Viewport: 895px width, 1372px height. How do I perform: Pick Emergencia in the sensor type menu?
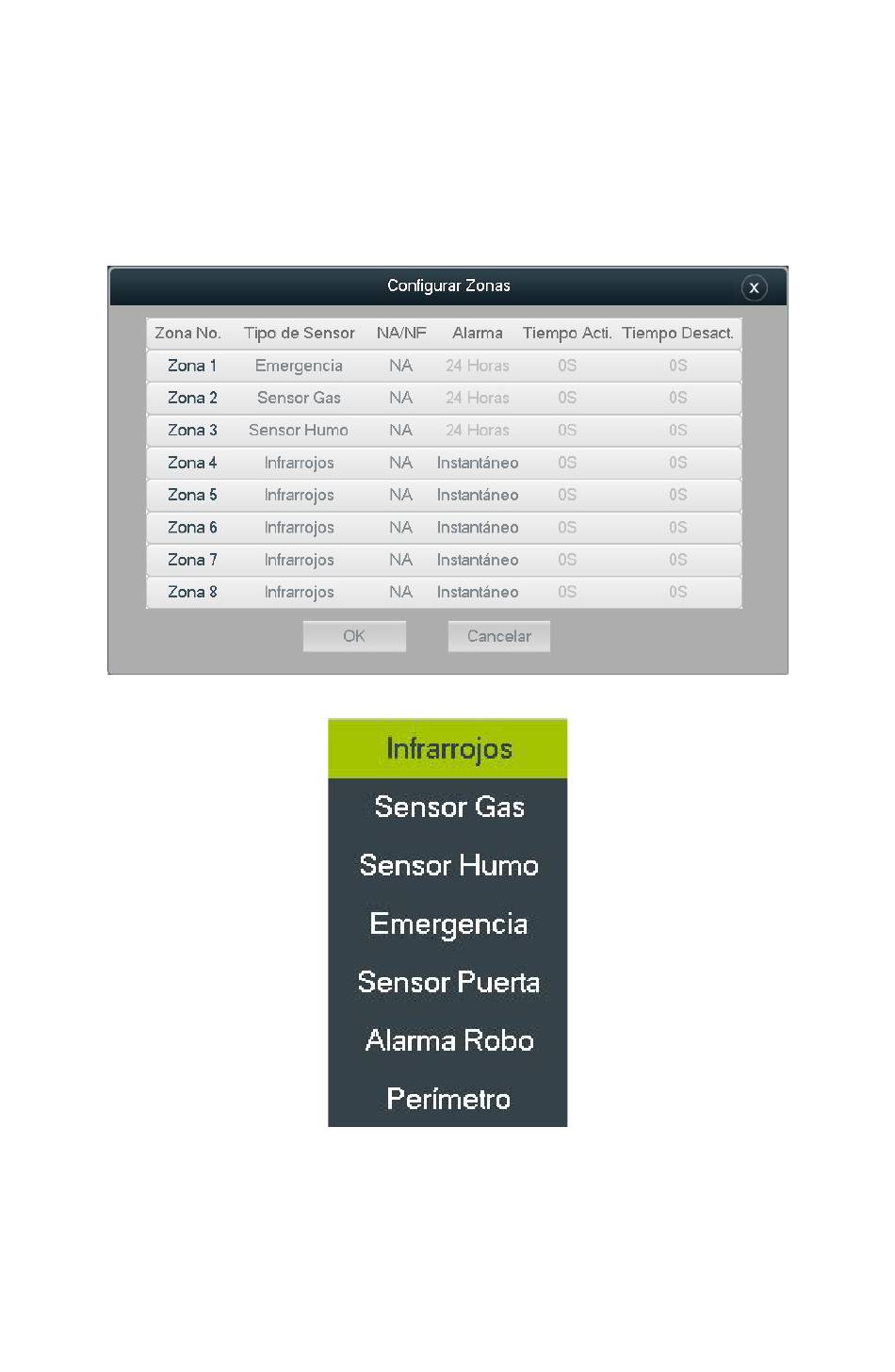click(447, 924)
